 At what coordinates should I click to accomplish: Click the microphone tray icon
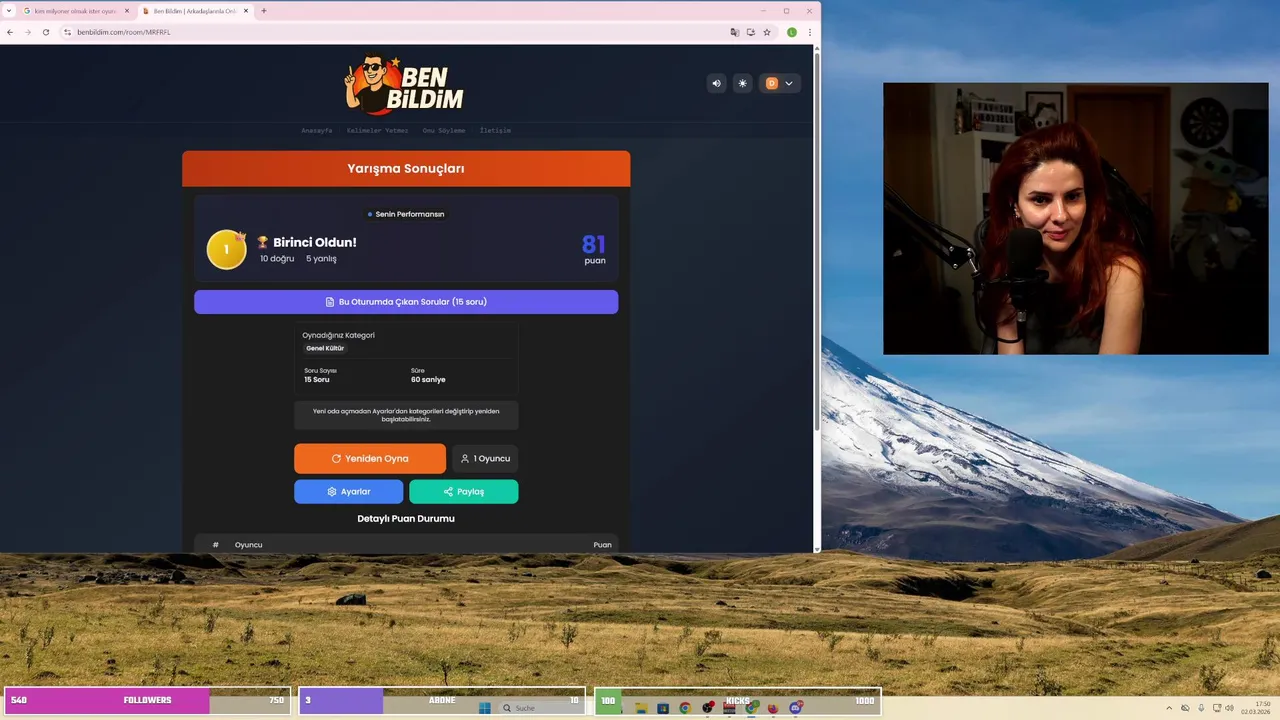1201,708
